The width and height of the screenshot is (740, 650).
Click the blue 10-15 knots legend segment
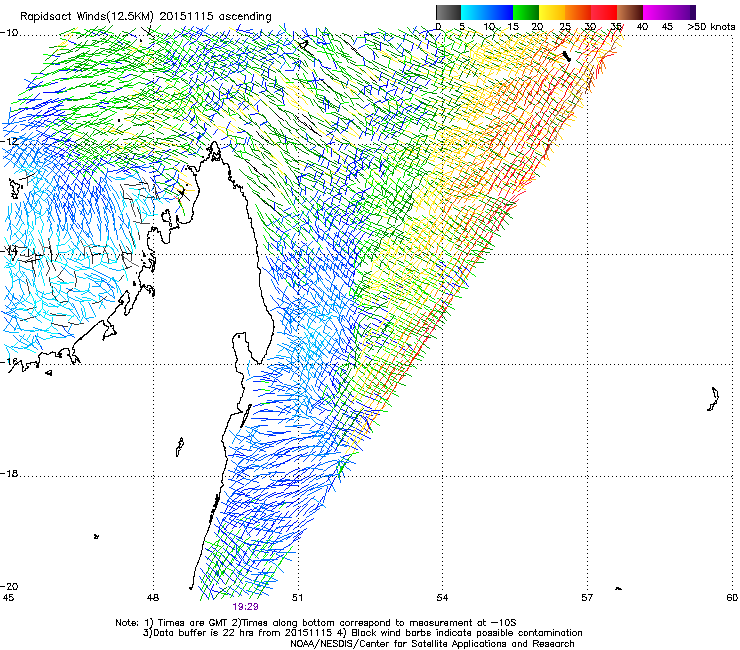(500, 12)
